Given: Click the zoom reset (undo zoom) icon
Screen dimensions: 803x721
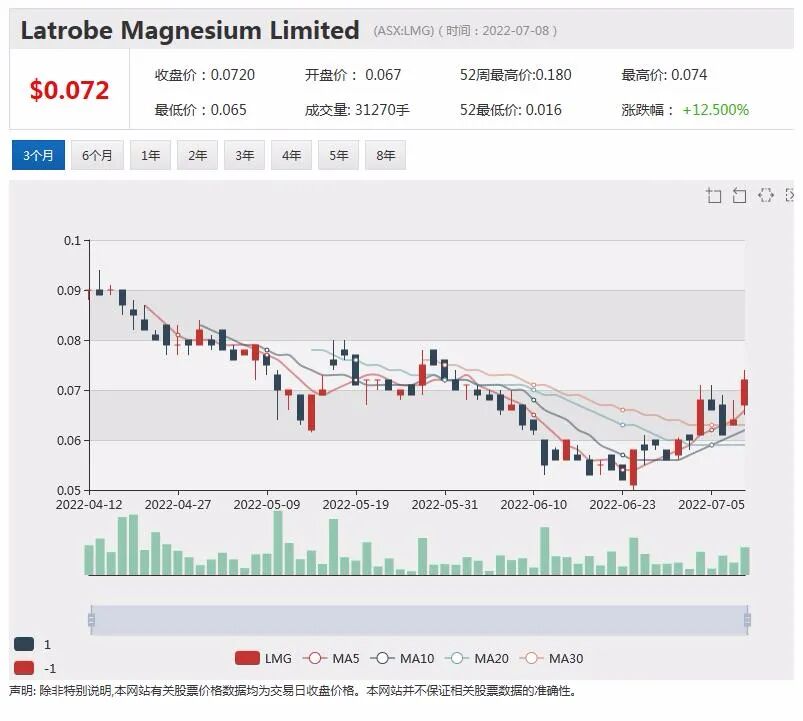Looking at the screenshot, I should pyautogui.click(x=739, y=196).
